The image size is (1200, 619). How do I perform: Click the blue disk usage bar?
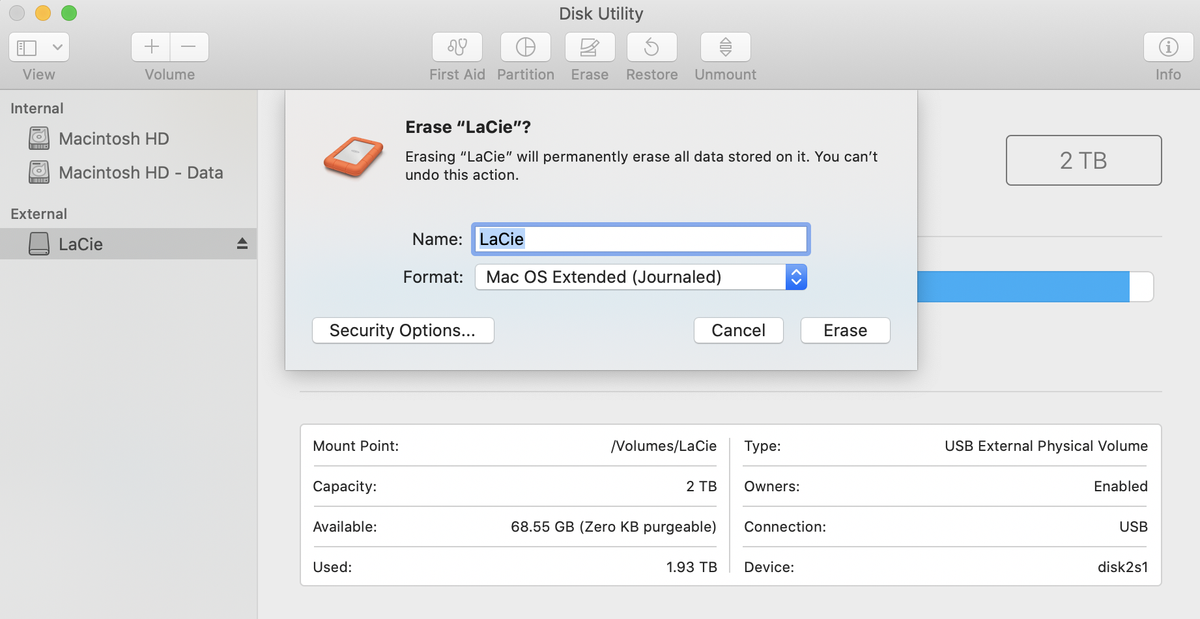pos(1022,286)
